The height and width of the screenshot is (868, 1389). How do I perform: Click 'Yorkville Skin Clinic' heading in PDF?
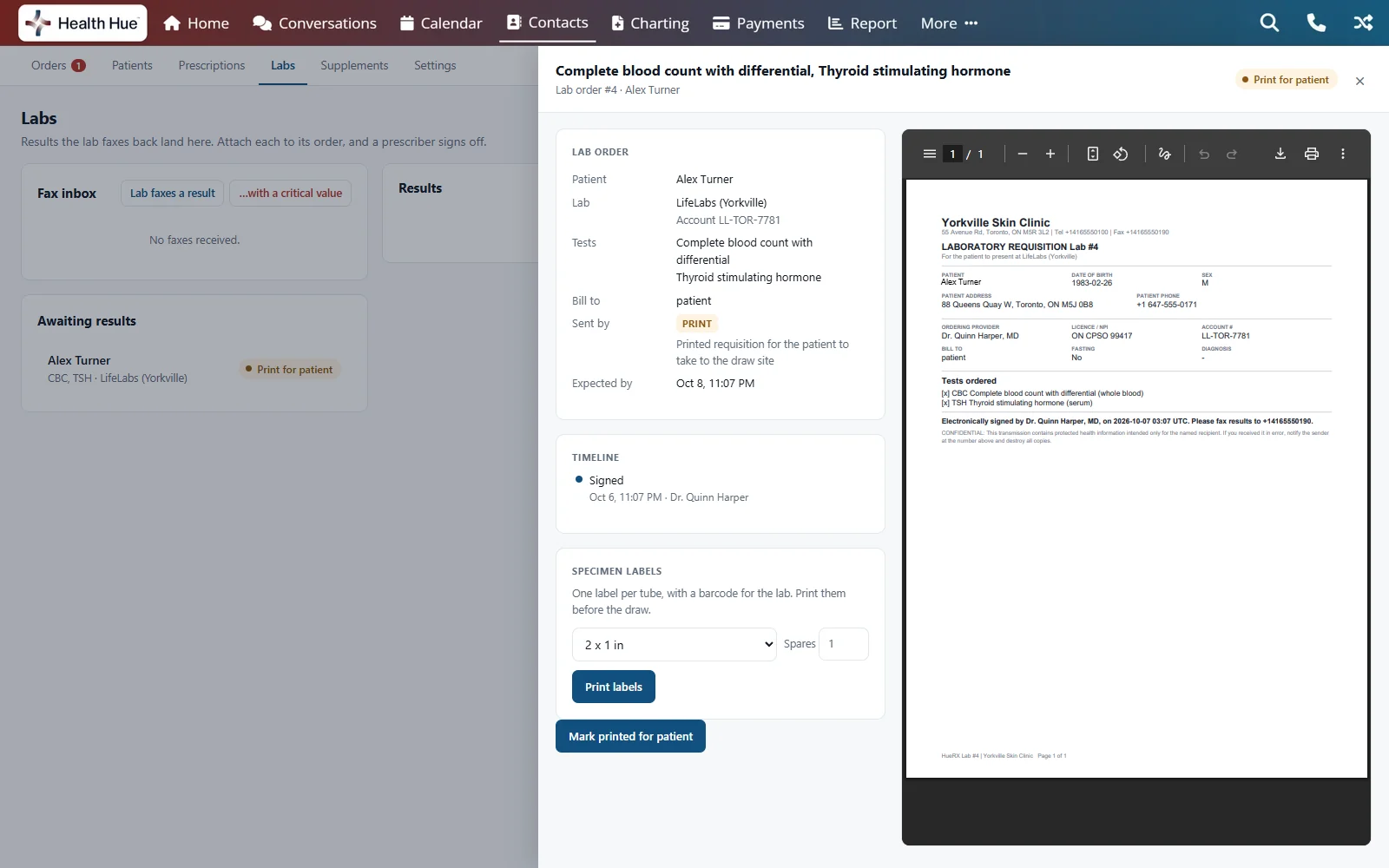tap(996, 222)
